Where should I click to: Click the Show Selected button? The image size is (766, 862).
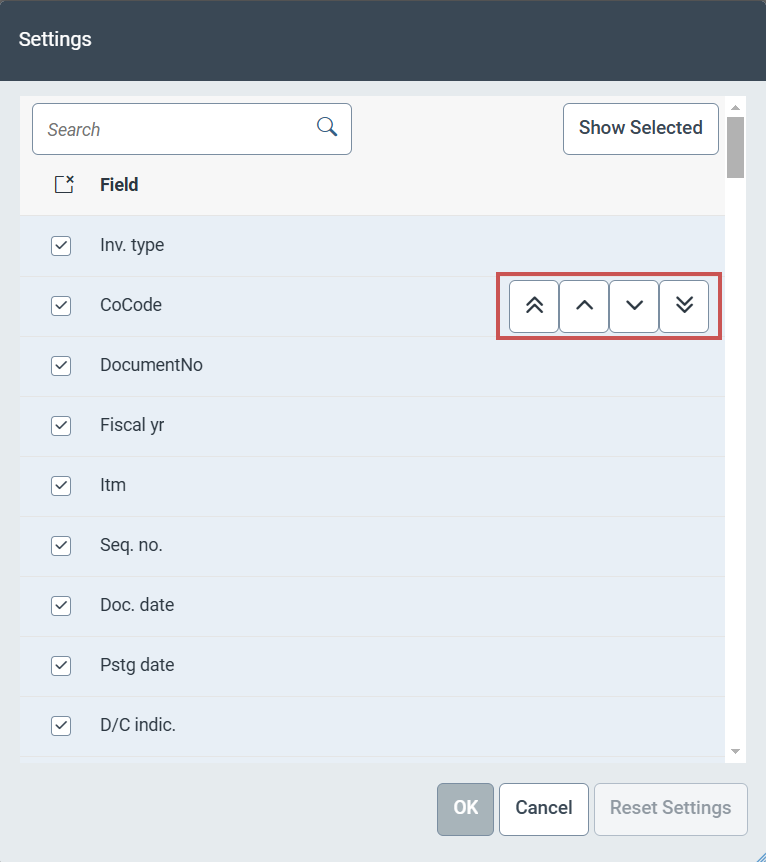[x=640, y=128]
